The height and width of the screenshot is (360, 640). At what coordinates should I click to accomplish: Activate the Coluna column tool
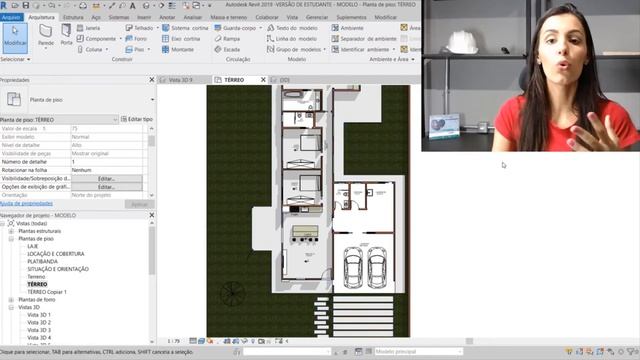pos(90,49)
